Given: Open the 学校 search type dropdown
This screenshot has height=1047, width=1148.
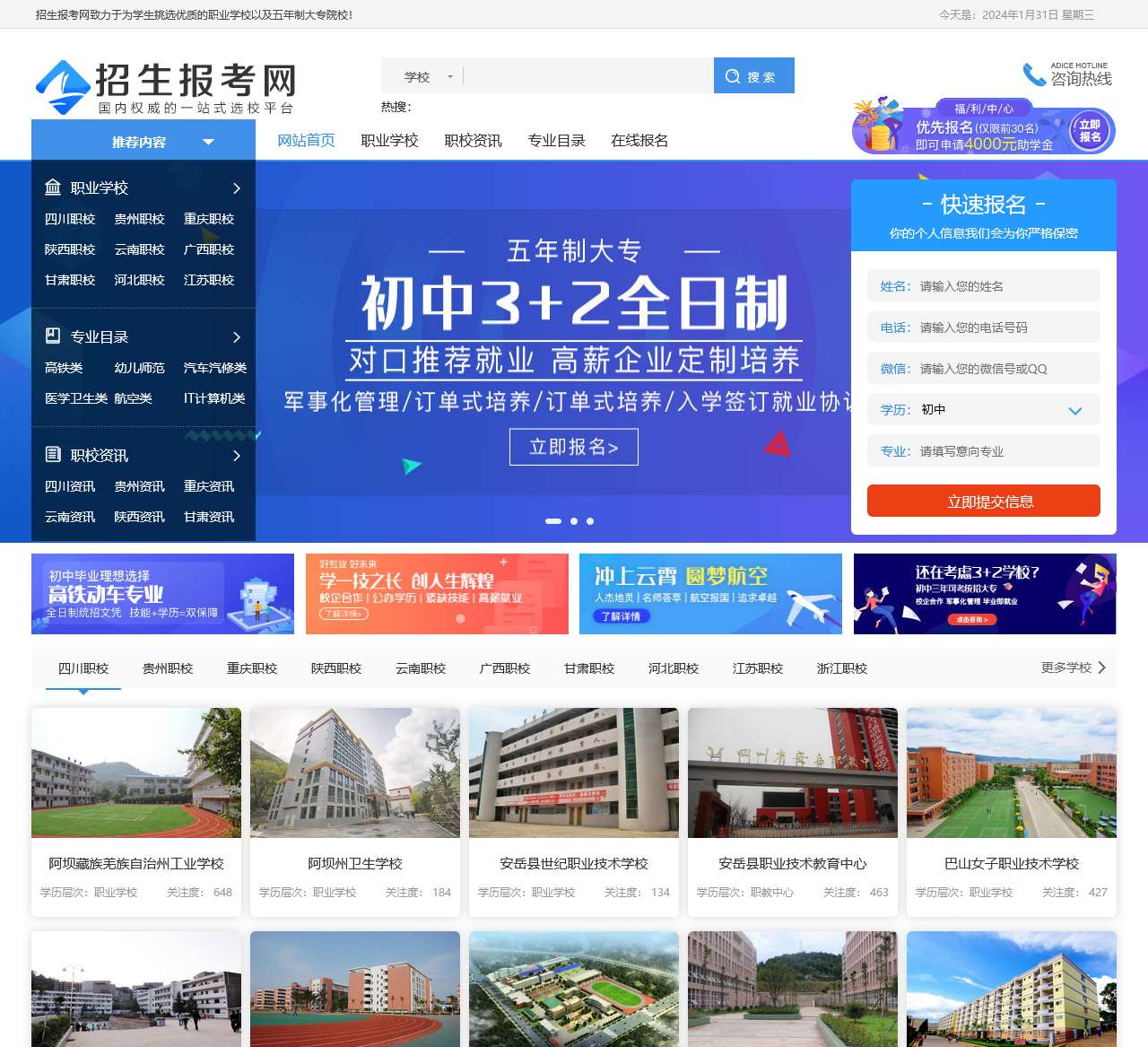Looking at the screenshot, I should point(422,76).
